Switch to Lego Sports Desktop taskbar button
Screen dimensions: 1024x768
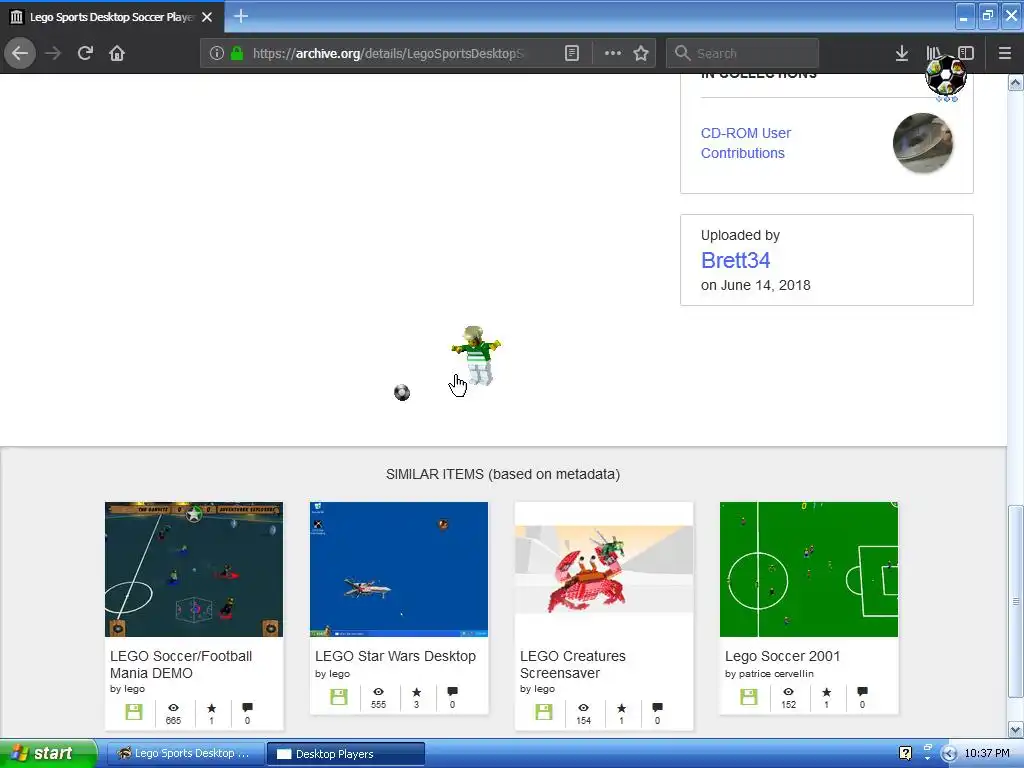point(185,753)
